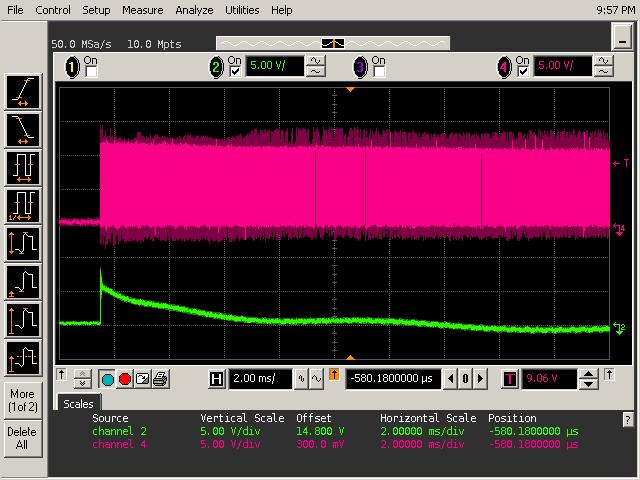Click trigger level down arrow
The width and height of the screenshot is (640, 480).
[x=588, y=384]
